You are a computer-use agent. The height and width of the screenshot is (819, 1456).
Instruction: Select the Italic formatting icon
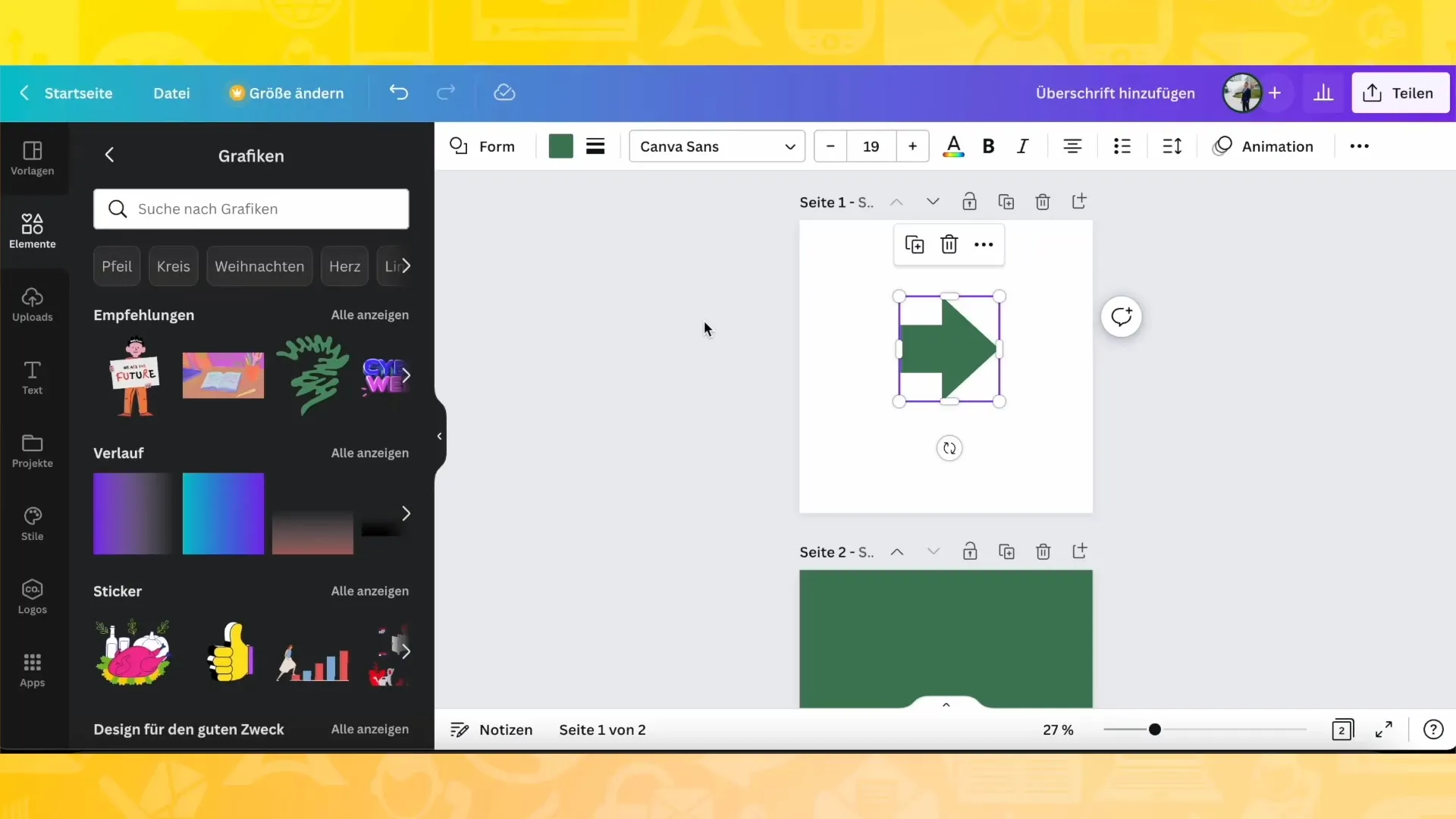[1022, 147]
